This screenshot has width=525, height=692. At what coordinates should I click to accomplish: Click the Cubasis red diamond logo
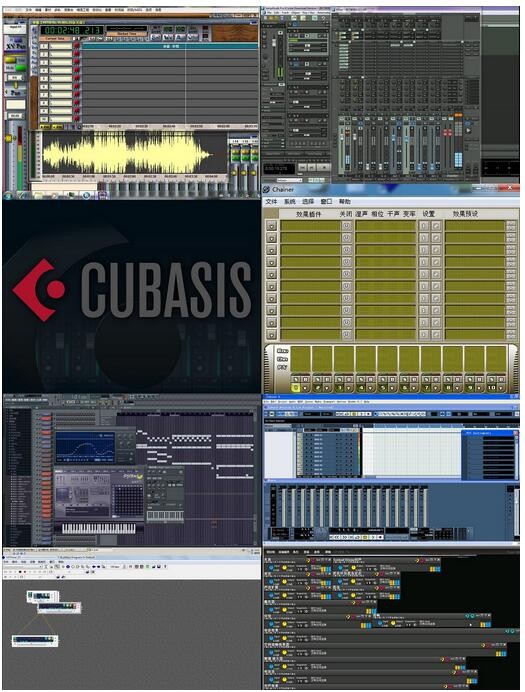pos(39,290)
